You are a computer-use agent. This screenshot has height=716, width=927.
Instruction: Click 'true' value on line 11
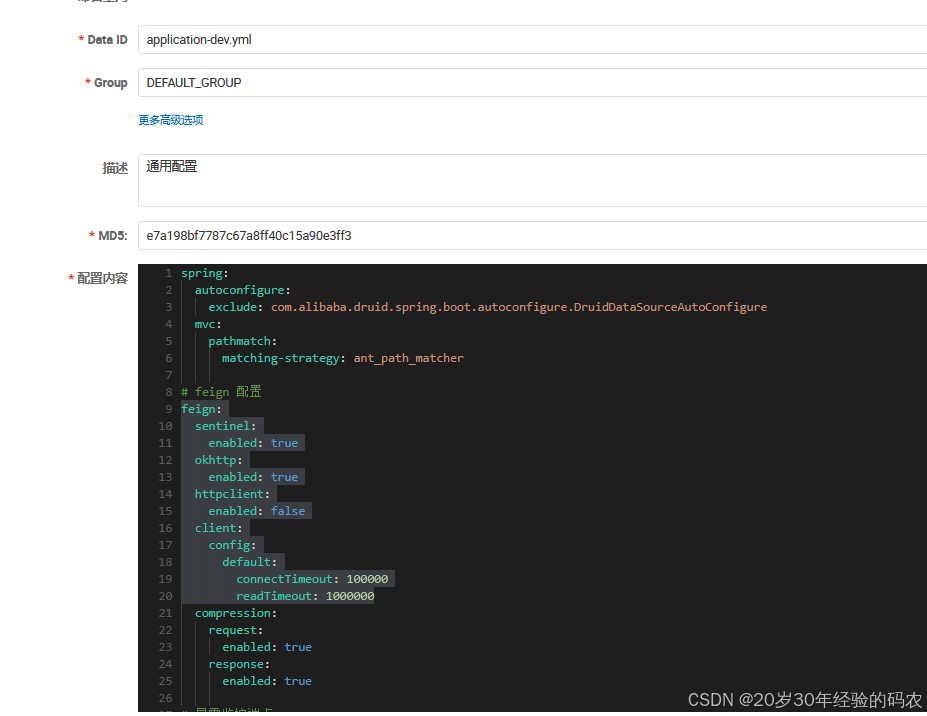[x=284, y=443]
